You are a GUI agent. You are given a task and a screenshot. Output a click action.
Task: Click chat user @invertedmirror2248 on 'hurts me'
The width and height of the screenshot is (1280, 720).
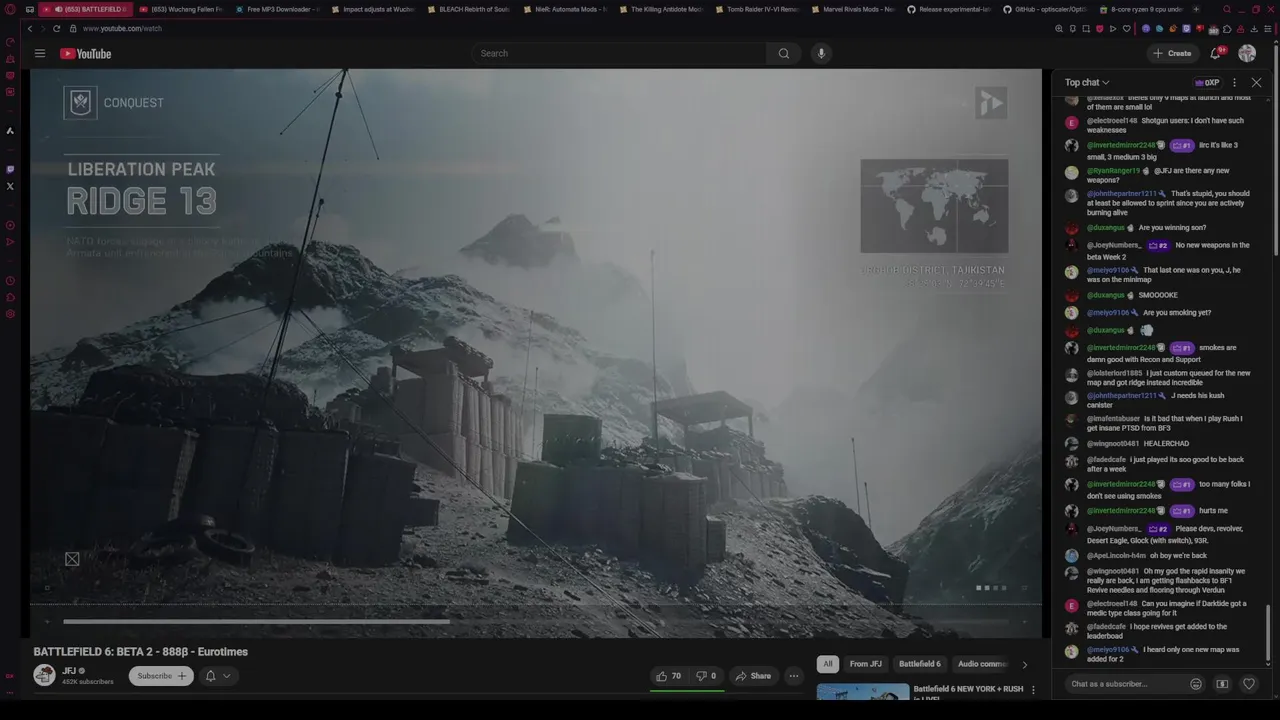coord(1121,511)
